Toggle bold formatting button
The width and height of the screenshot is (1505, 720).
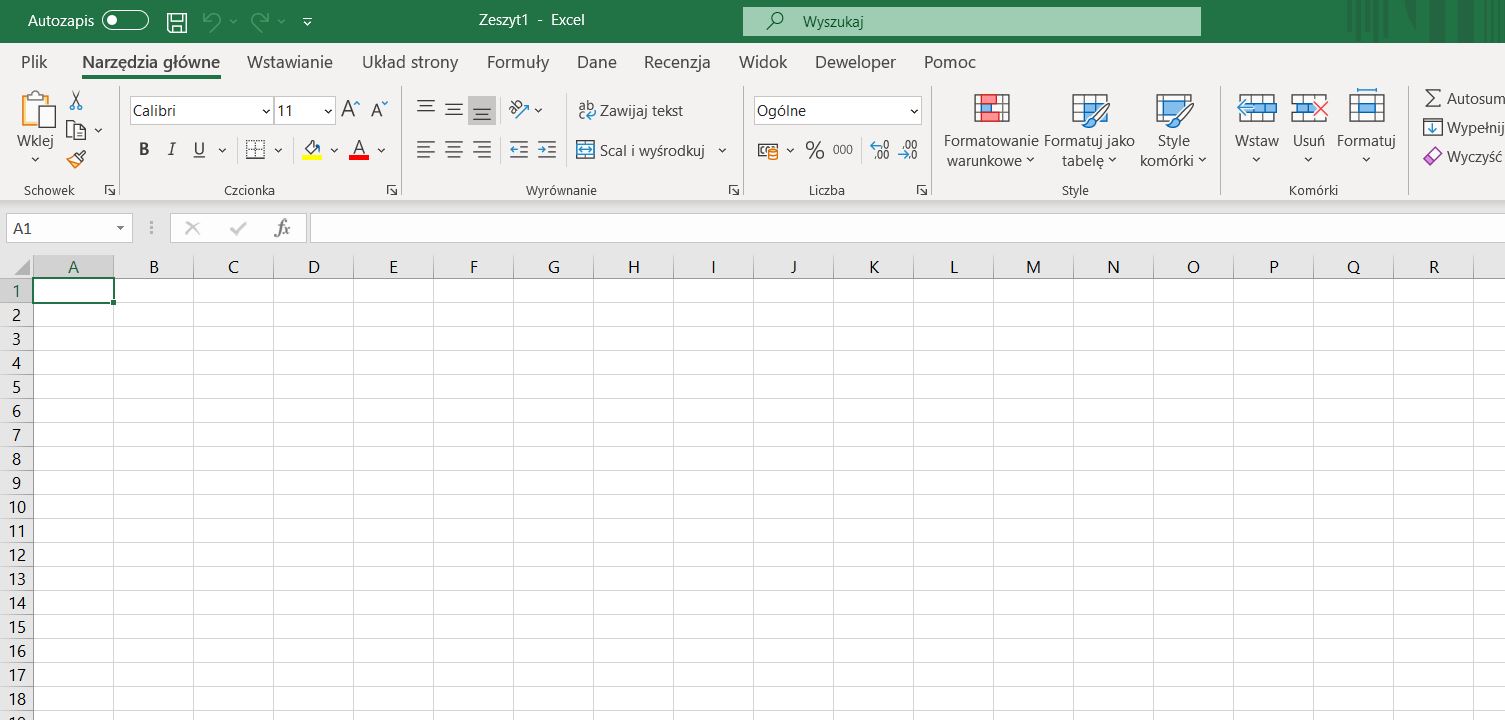pyautogui.click(x=144, y=150)
